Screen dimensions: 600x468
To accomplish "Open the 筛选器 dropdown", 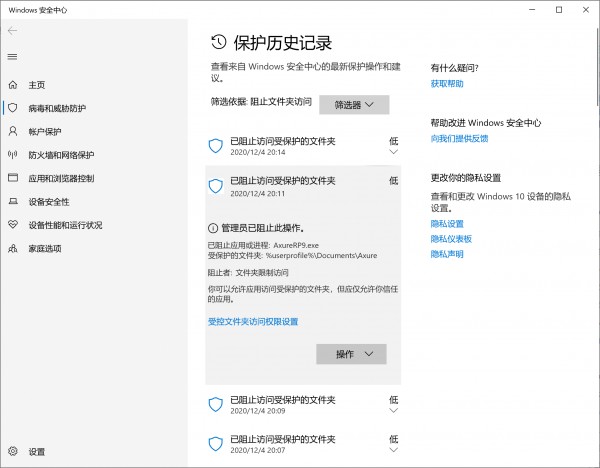I will point(354,104).
